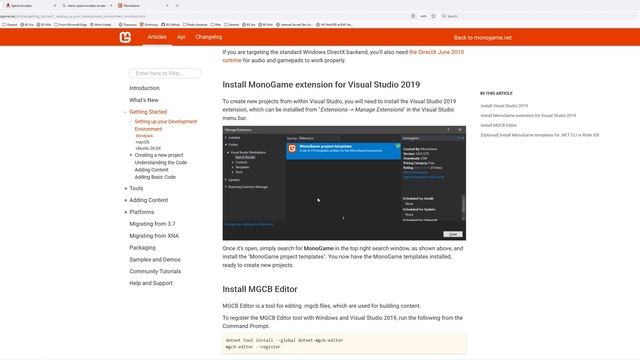Open the Api tab

coord(181,37)
